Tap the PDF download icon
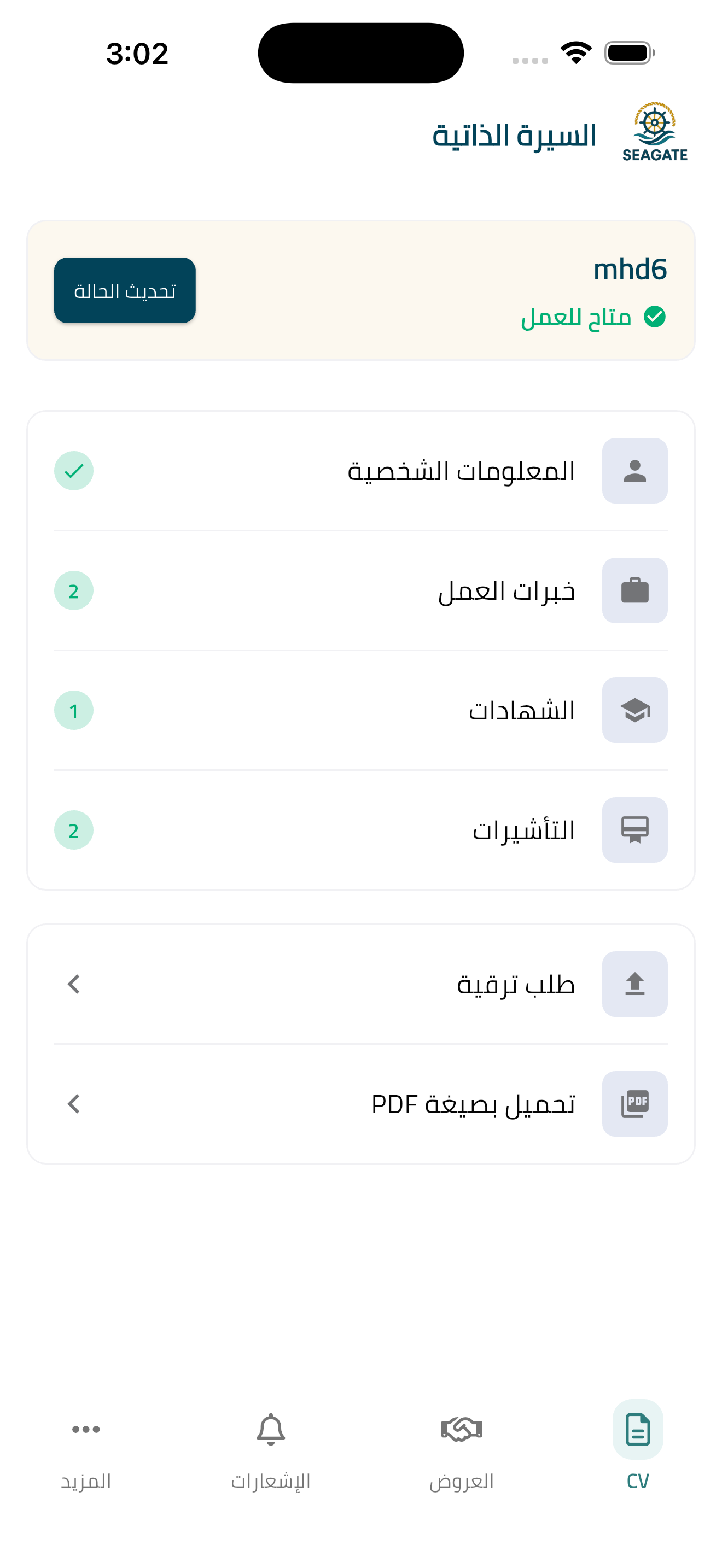The width and height of the screenshot is (722, 1568). (634, 1104)
